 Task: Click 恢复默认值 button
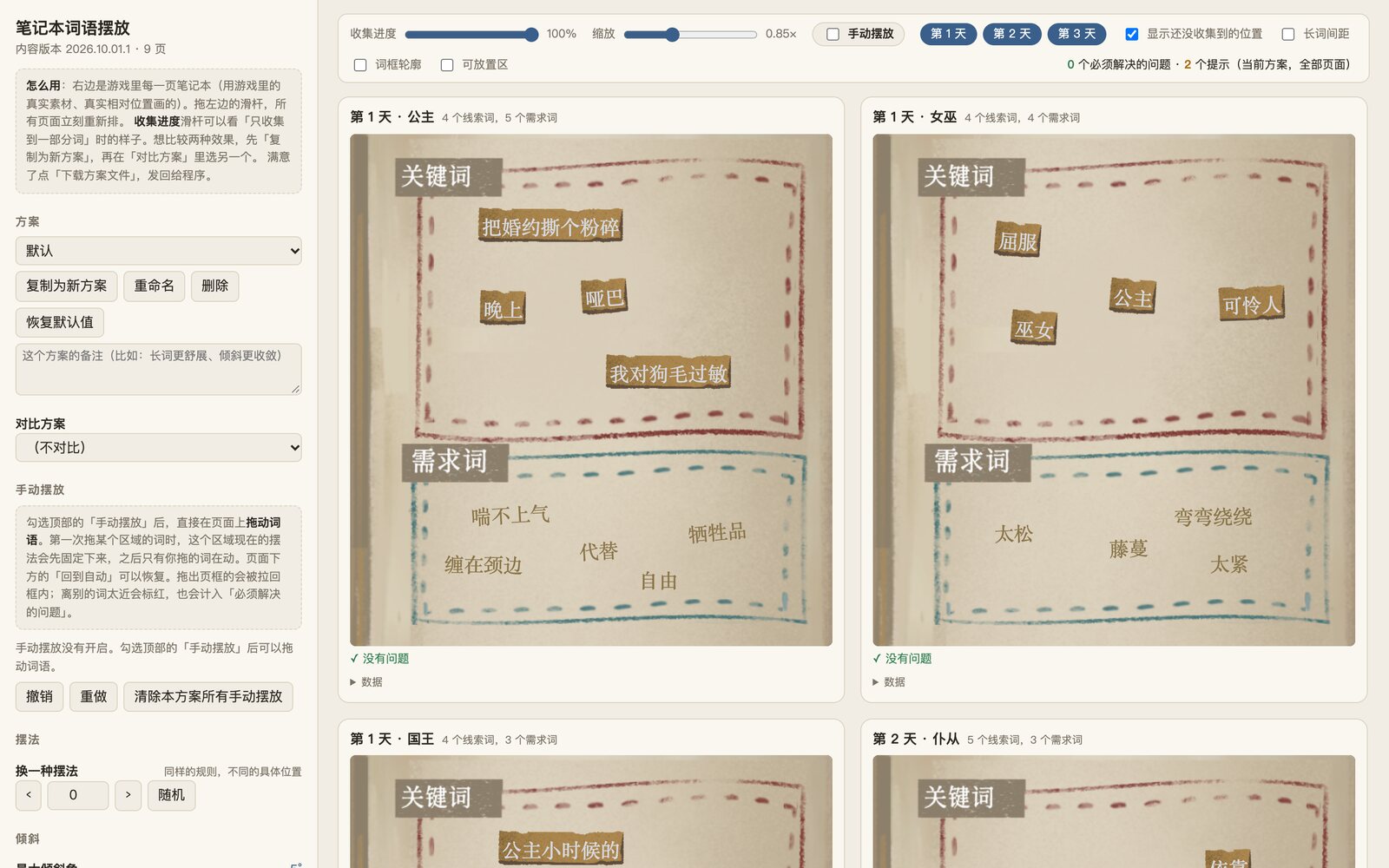click(60, 322)
